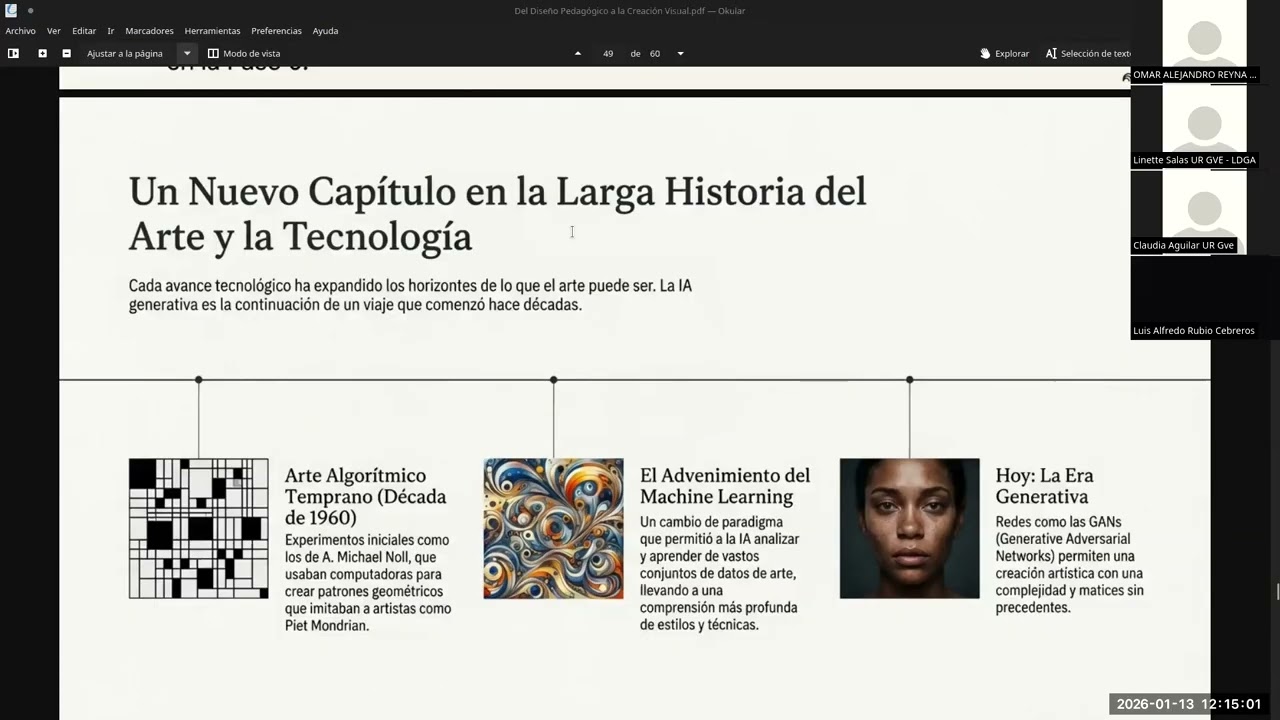
Task: Click heading 'Hoy: La Era Generativa'
Action: click(x=1044, y=486)
